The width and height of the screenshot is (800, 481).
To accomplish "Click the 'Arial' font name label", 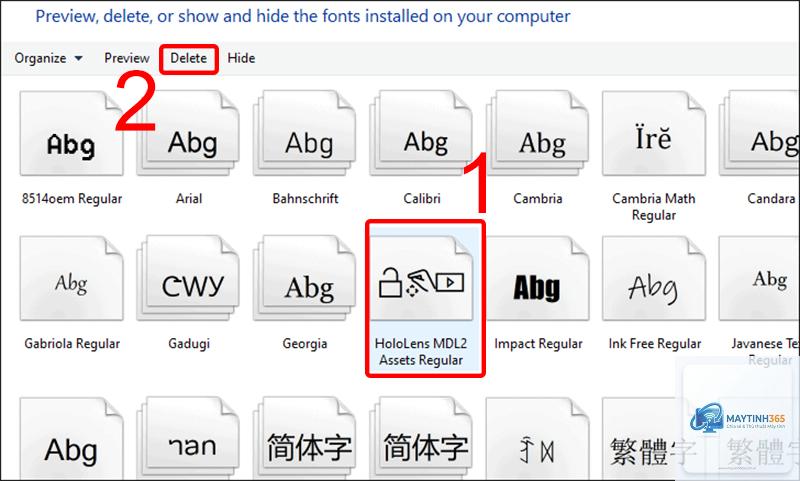I will [x=189, y=198].
